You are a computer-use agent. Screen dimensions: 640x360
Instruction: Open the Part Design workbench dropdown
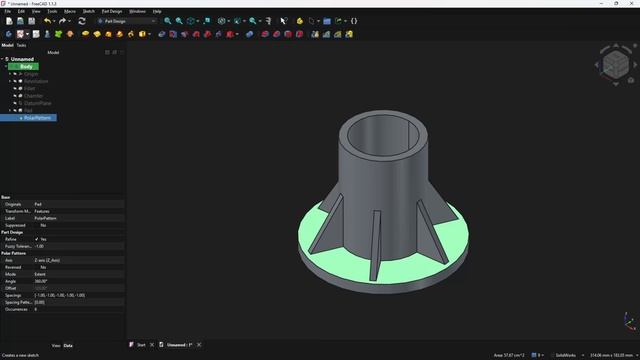(127, 21)
